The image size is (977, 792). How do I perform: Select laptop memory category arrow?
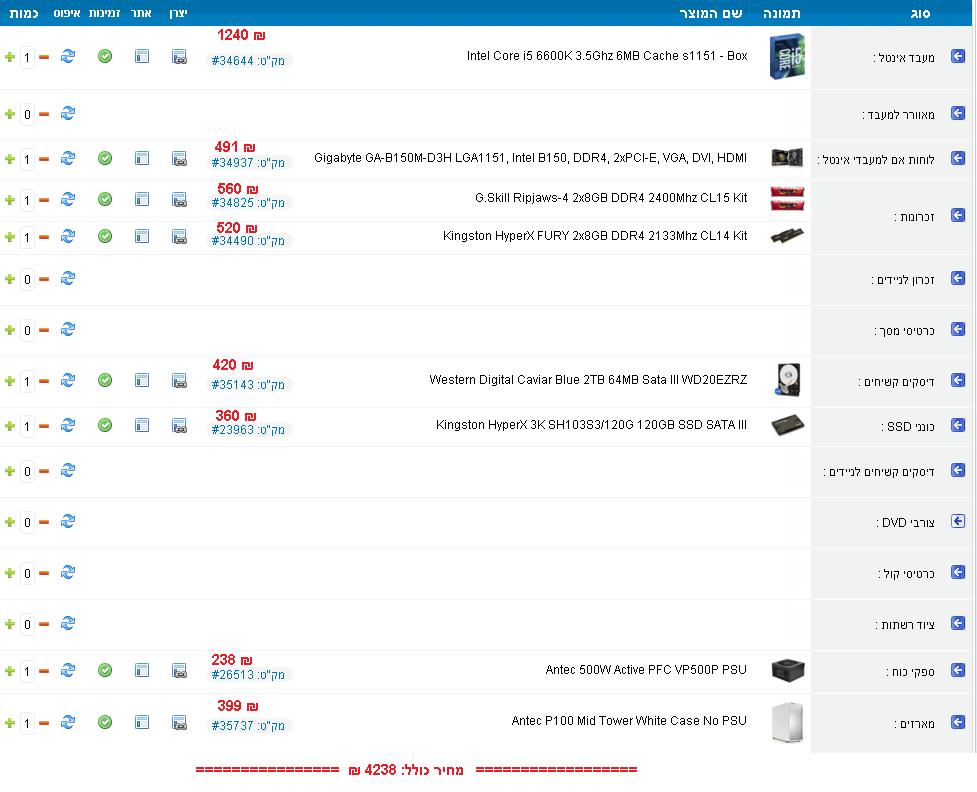coord(958,278)
